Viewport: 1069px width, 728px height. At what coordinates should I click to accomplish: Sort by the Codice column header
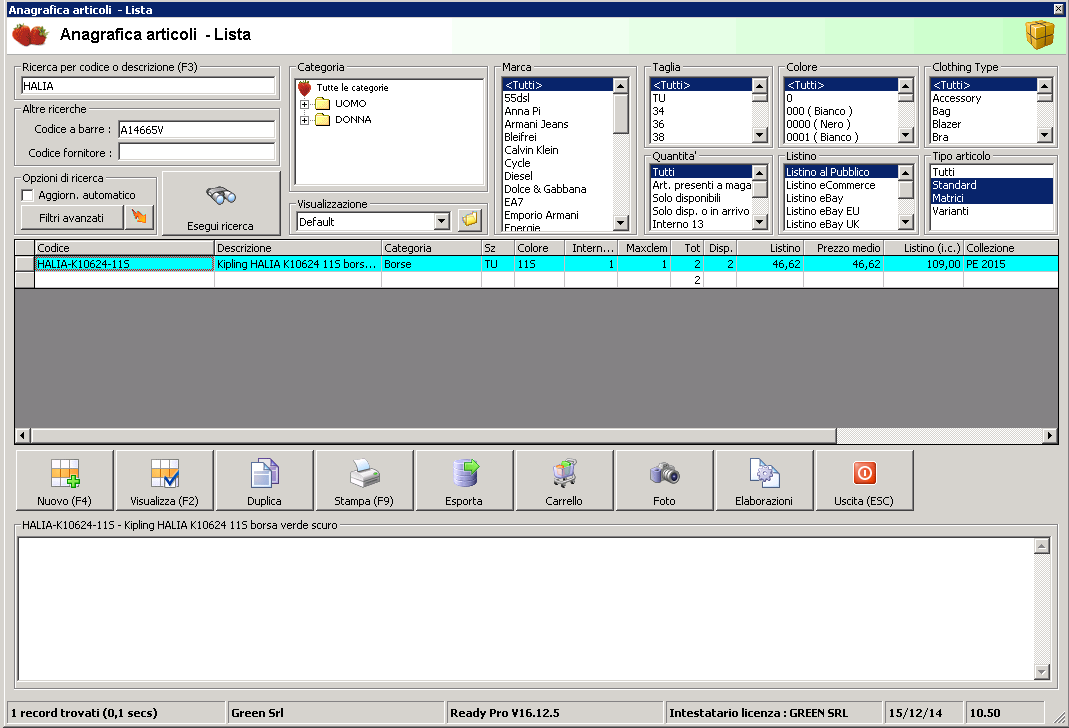pyautogui.click(x=124, y=248)
